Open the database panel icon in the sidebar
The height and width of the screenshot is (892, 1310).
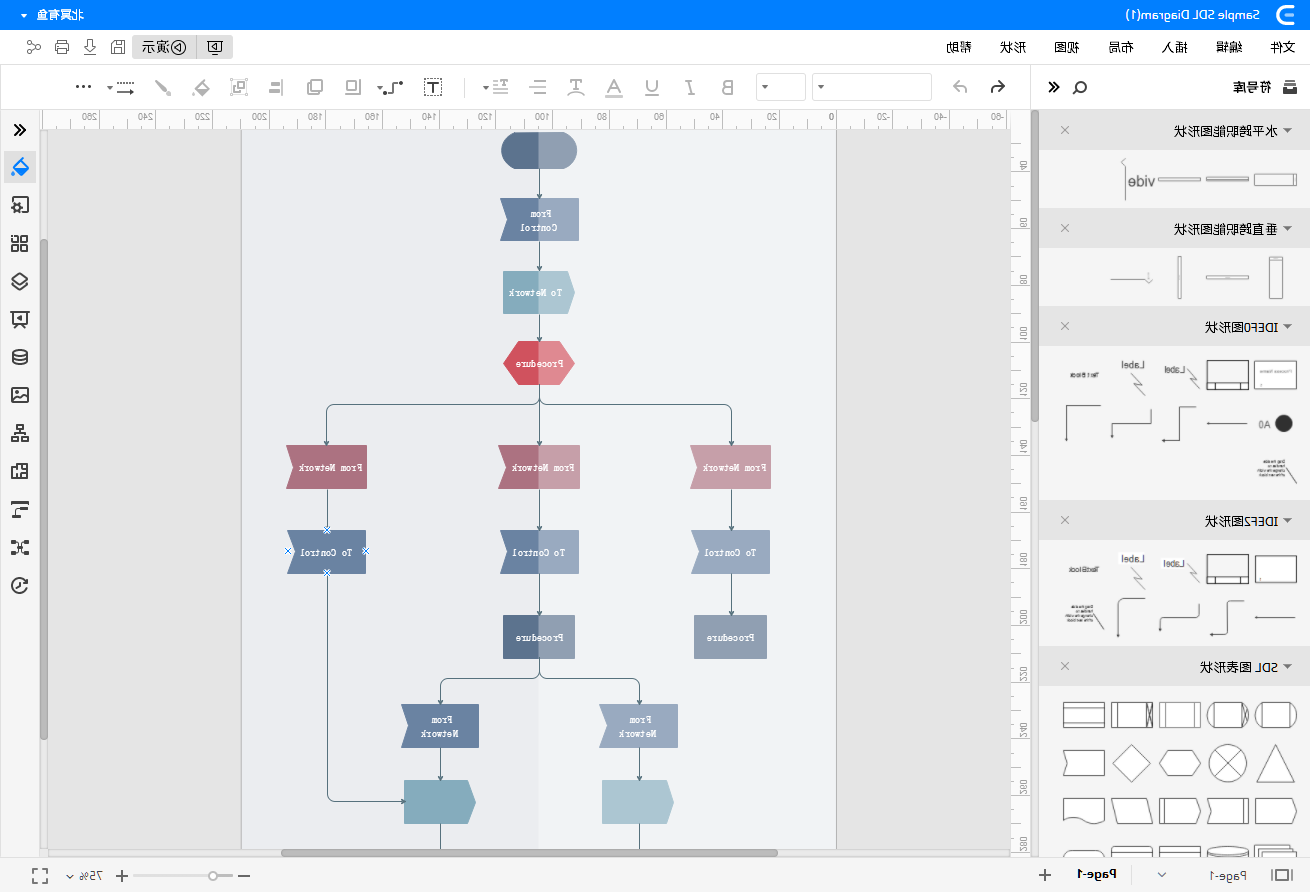(19, 357)
